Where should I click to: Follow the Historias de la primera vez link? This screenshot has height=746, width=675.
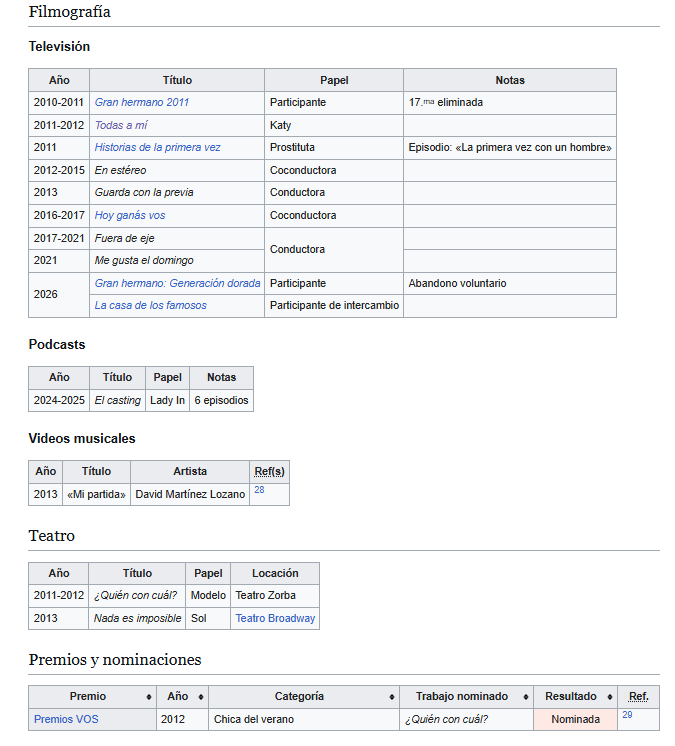pos(157,147)
